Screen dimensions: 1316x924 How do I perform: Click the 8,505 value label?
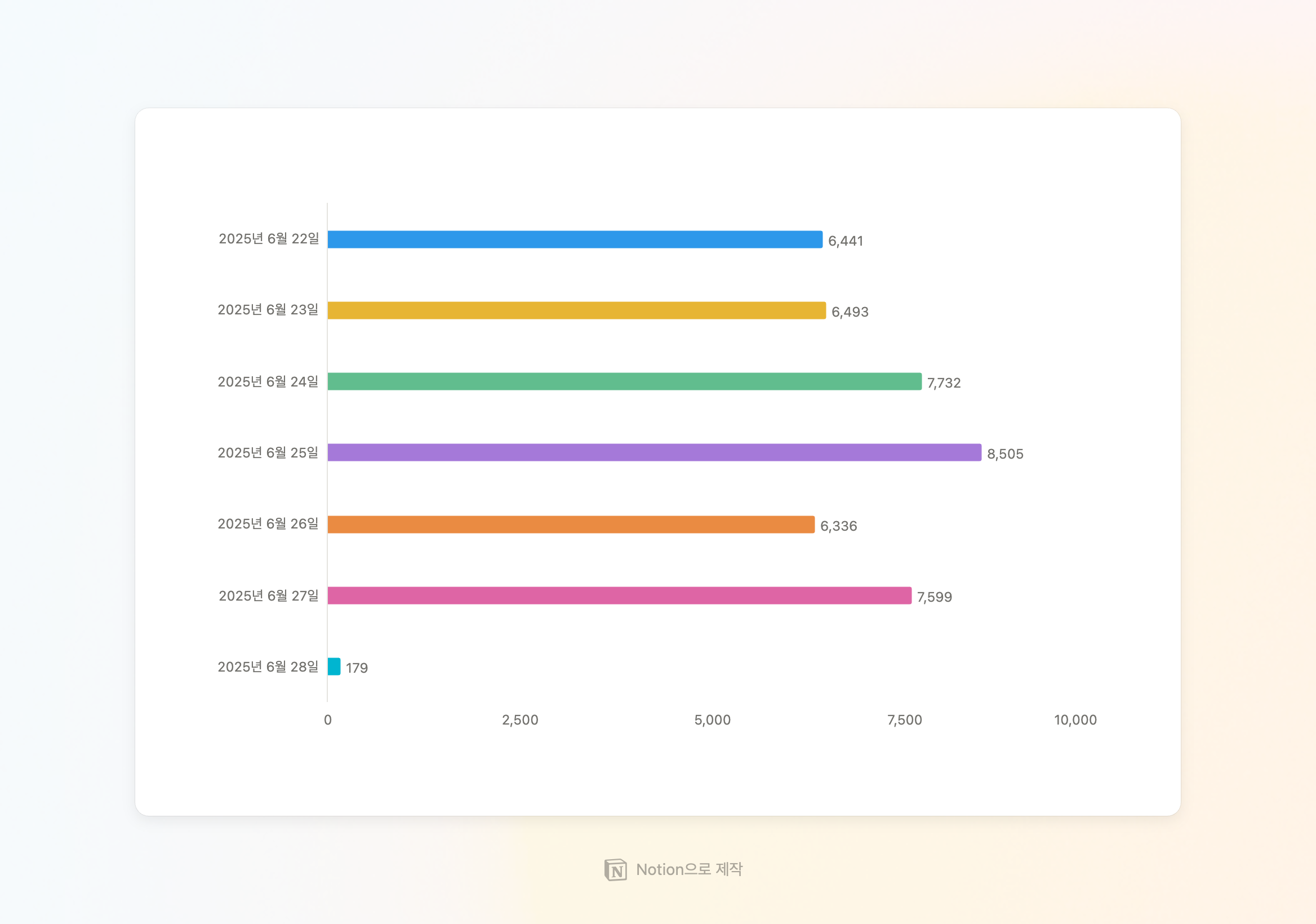tap(1005, 454)
